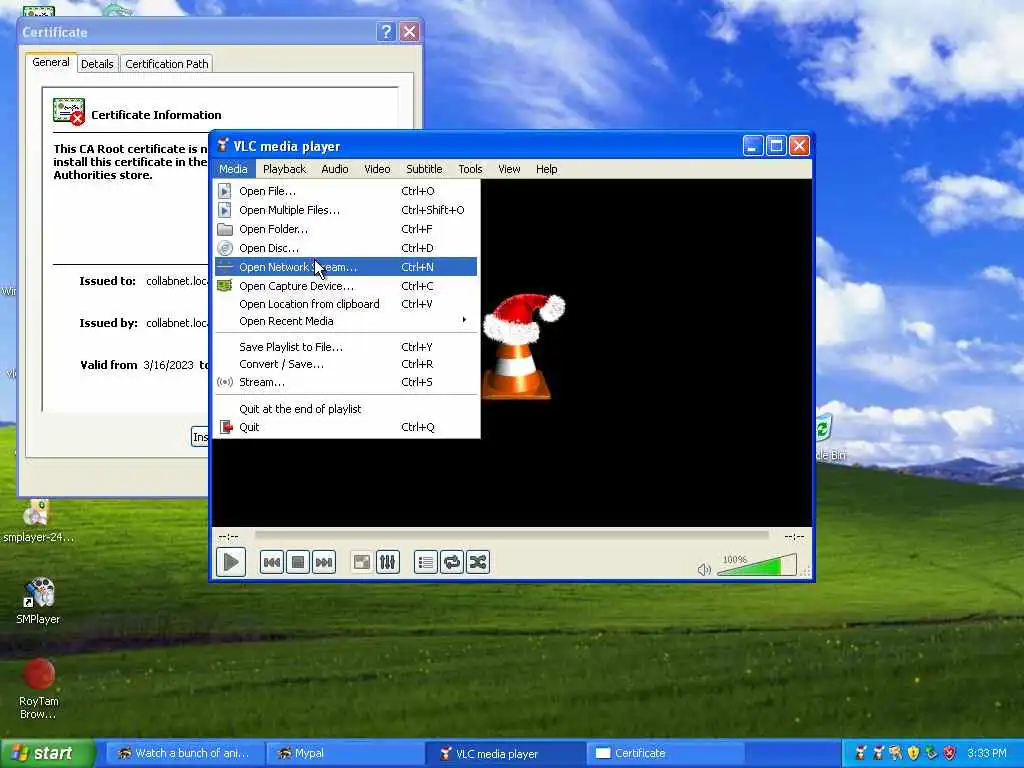Select Convert / Save entry

pos(346,364)
